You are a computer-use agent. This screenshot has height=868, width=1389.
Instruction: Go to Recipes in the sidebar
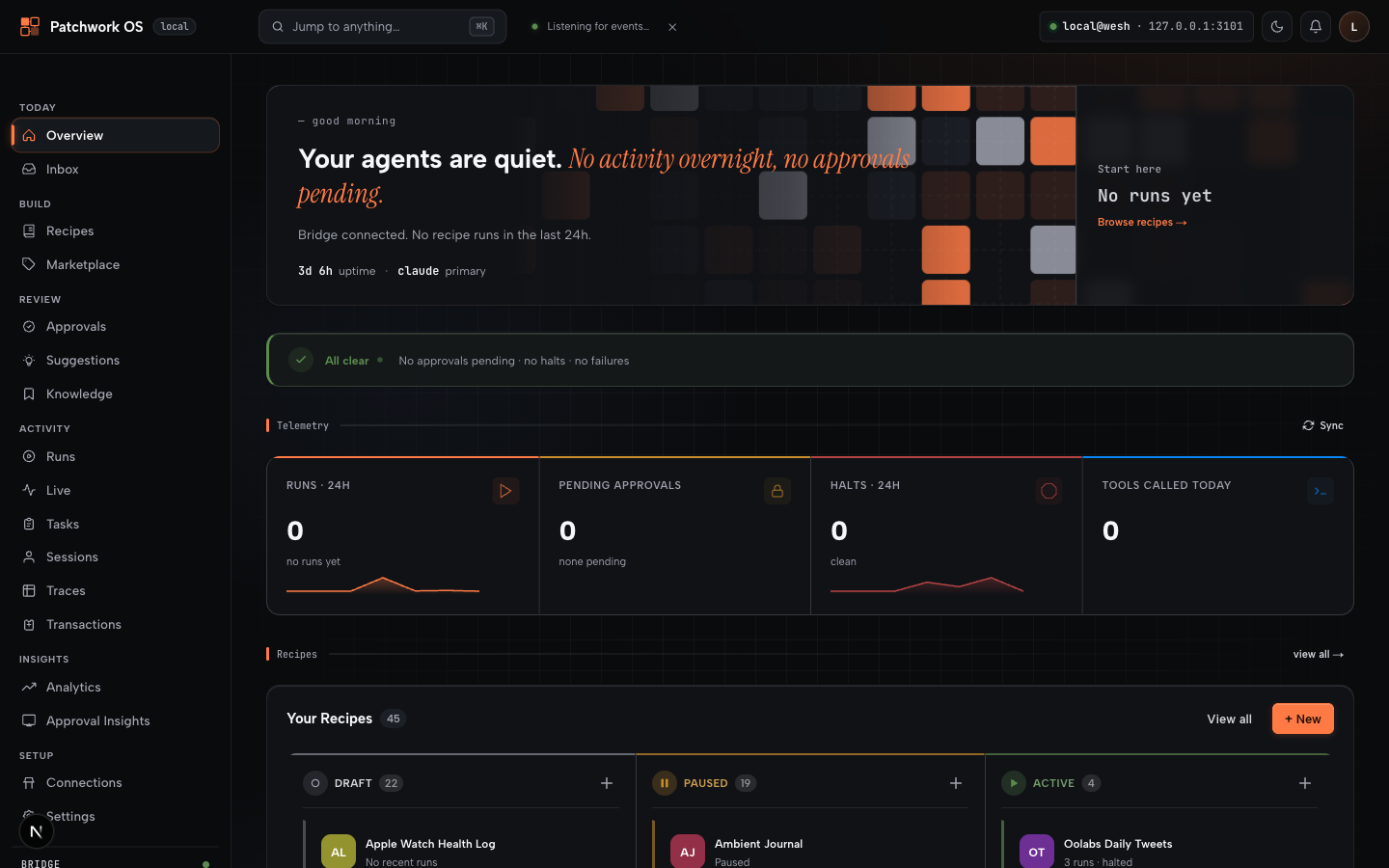click(x=116, y=231)
